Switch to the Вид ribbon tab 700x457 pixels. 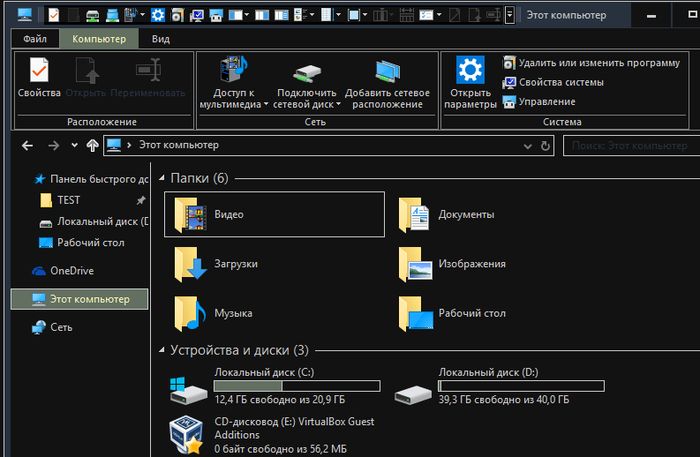tap(160, 39)
